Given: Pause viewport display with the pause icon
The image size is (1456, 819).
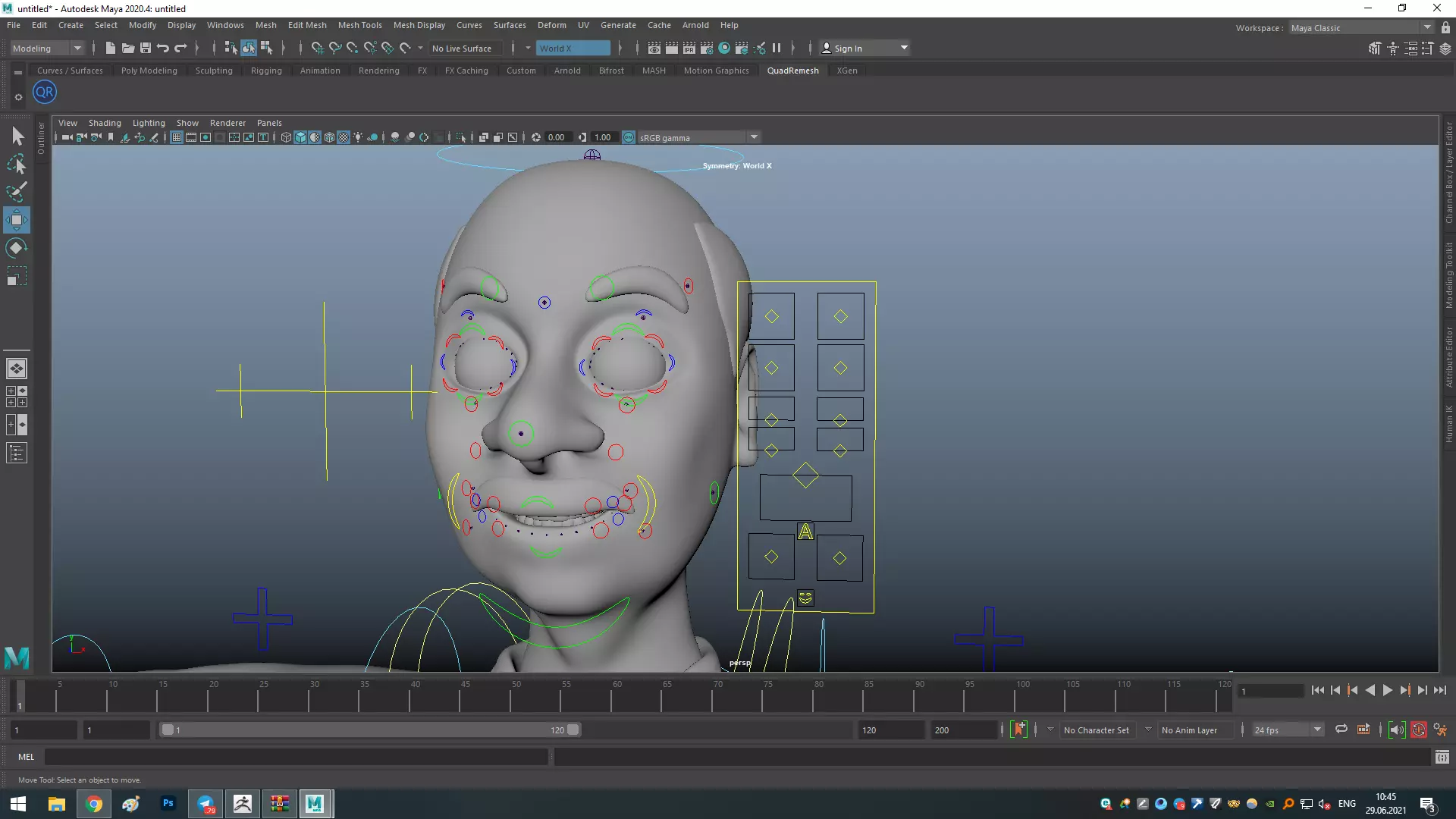Looking at the screenshot, I should coord(777,48).
